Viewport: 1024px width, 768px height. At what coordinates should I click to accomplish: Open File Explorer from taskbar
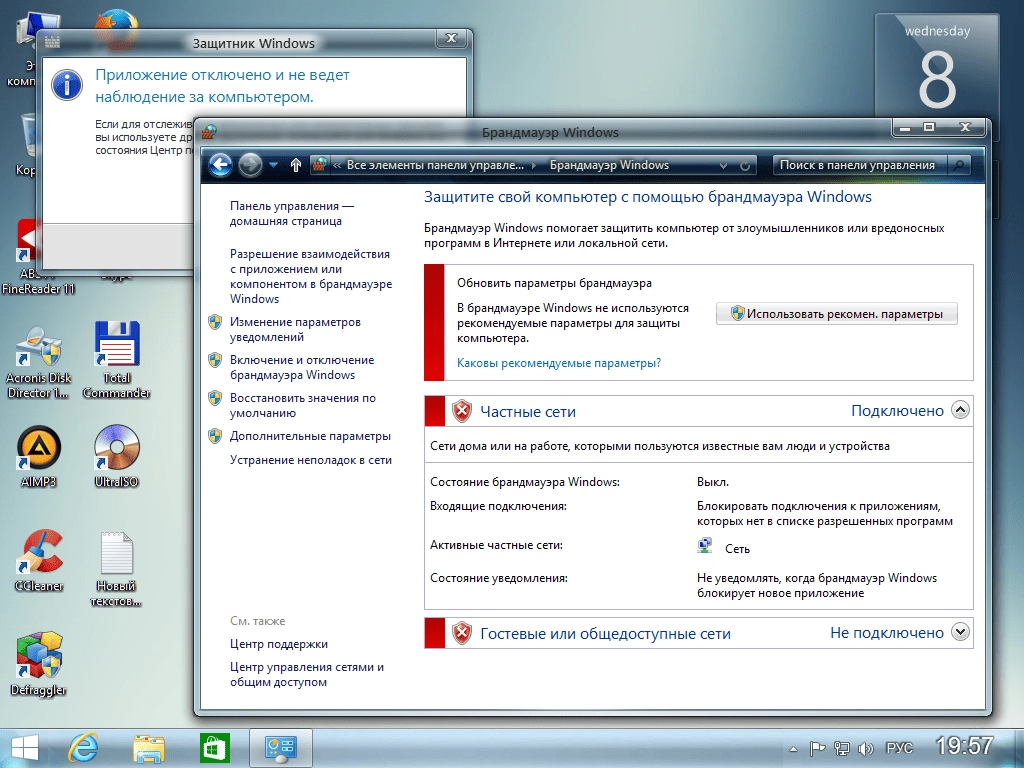point(149,748)
